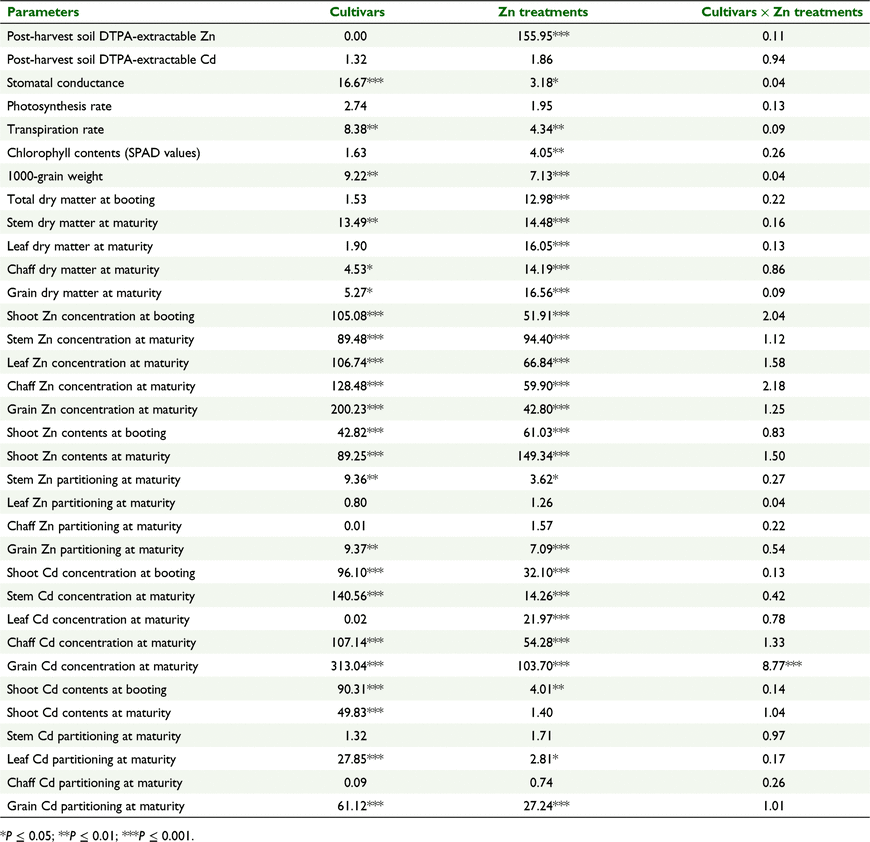Click the 1.58 interaction value
Viewport: 870px width, 842px height.
[773, 363]
